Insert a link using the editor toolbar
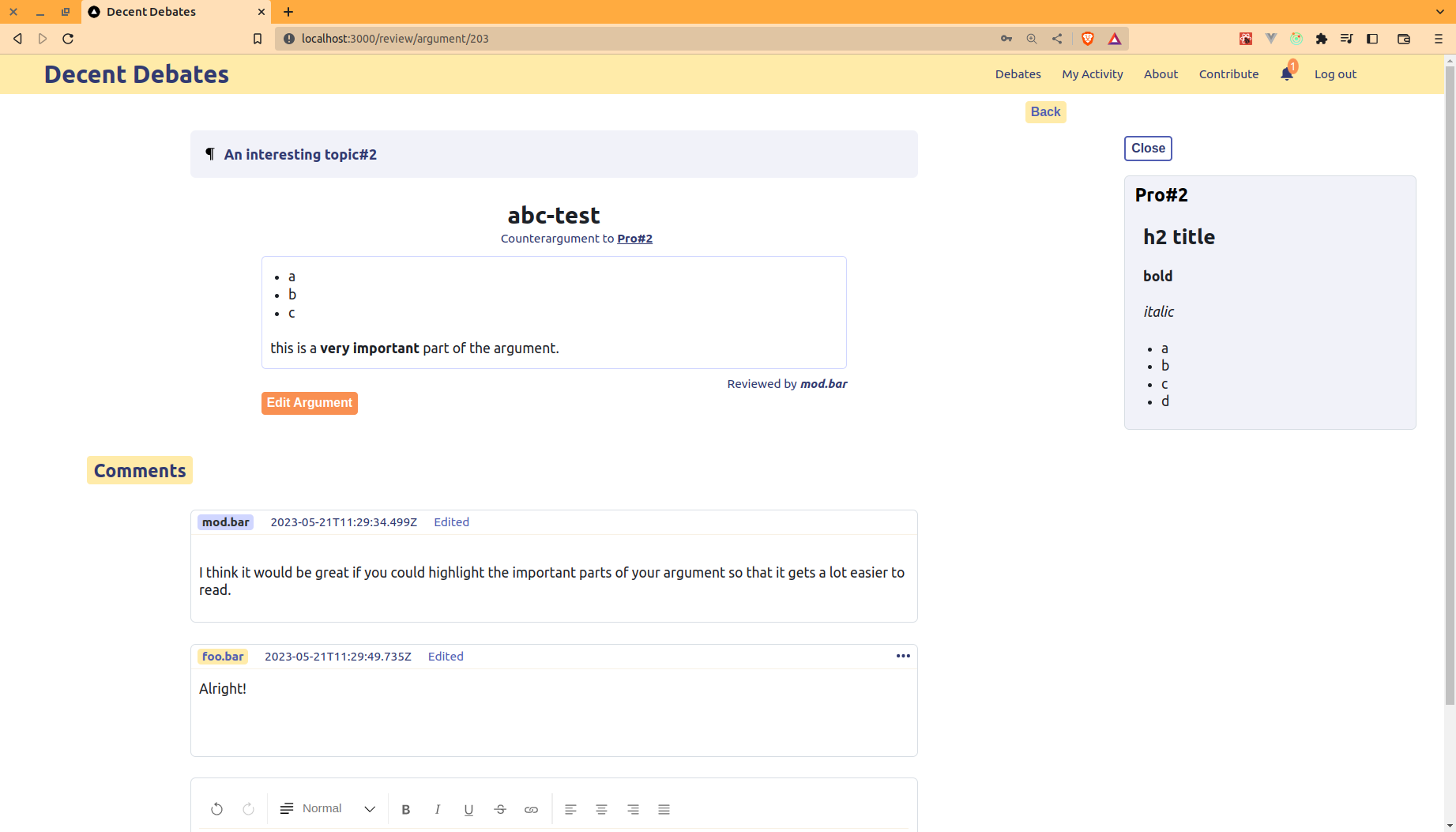The width and height of the screenshot is (1456, 832). tap(531, 809)
